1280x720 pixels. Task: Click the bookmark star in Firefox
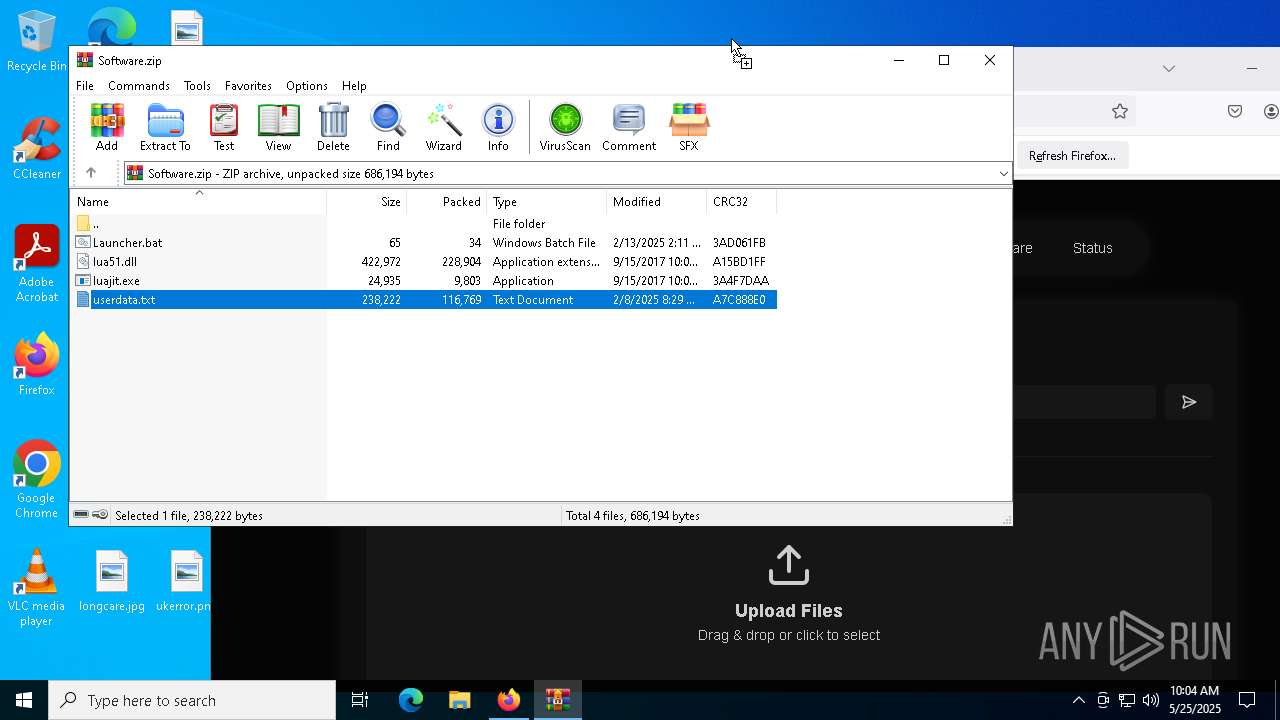1120,111
